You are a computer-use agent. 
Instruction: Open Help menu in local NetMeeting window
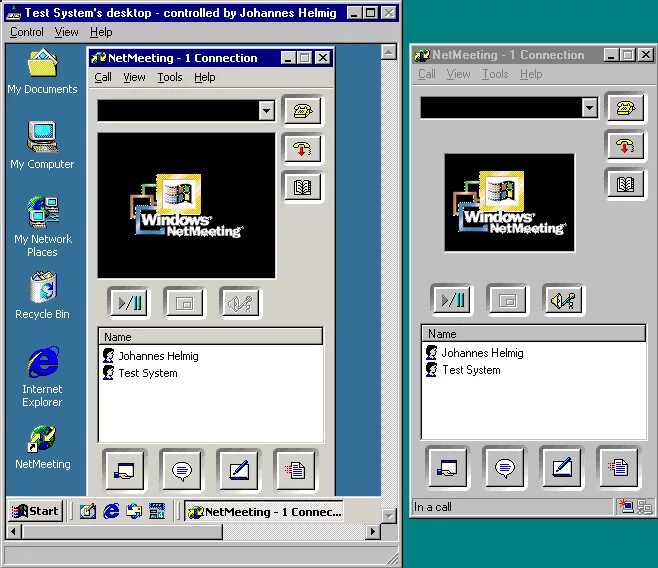pyautogui.click(x=531, y=74)
